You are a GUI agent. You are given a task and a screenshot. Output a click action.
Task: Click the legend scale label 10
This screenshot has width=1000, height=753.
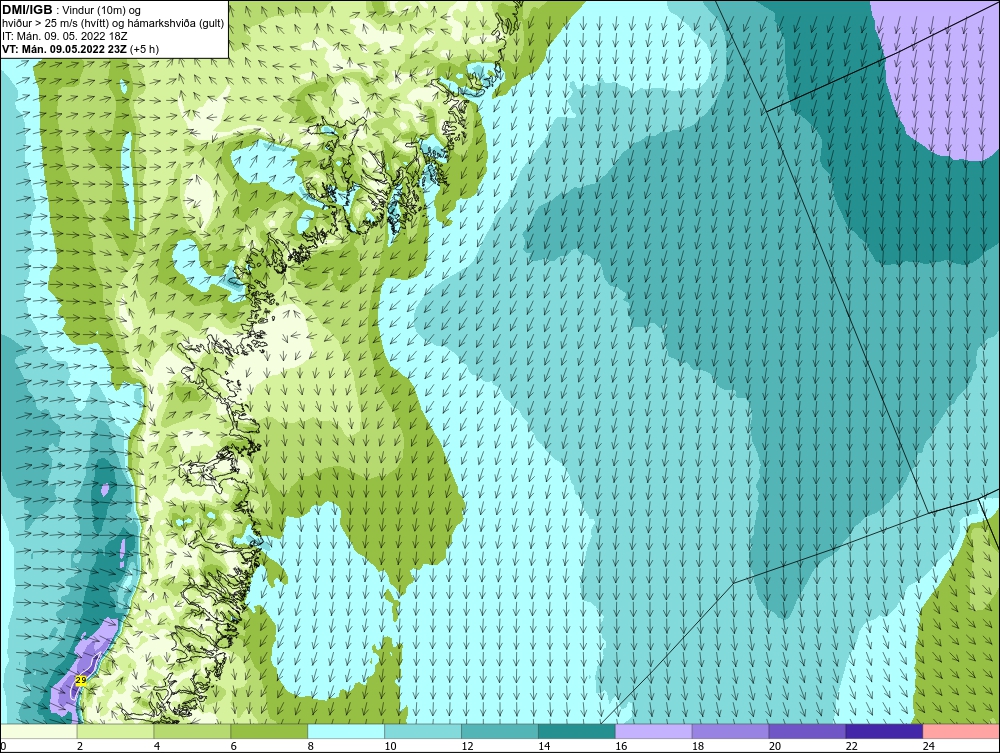(390, 746)
